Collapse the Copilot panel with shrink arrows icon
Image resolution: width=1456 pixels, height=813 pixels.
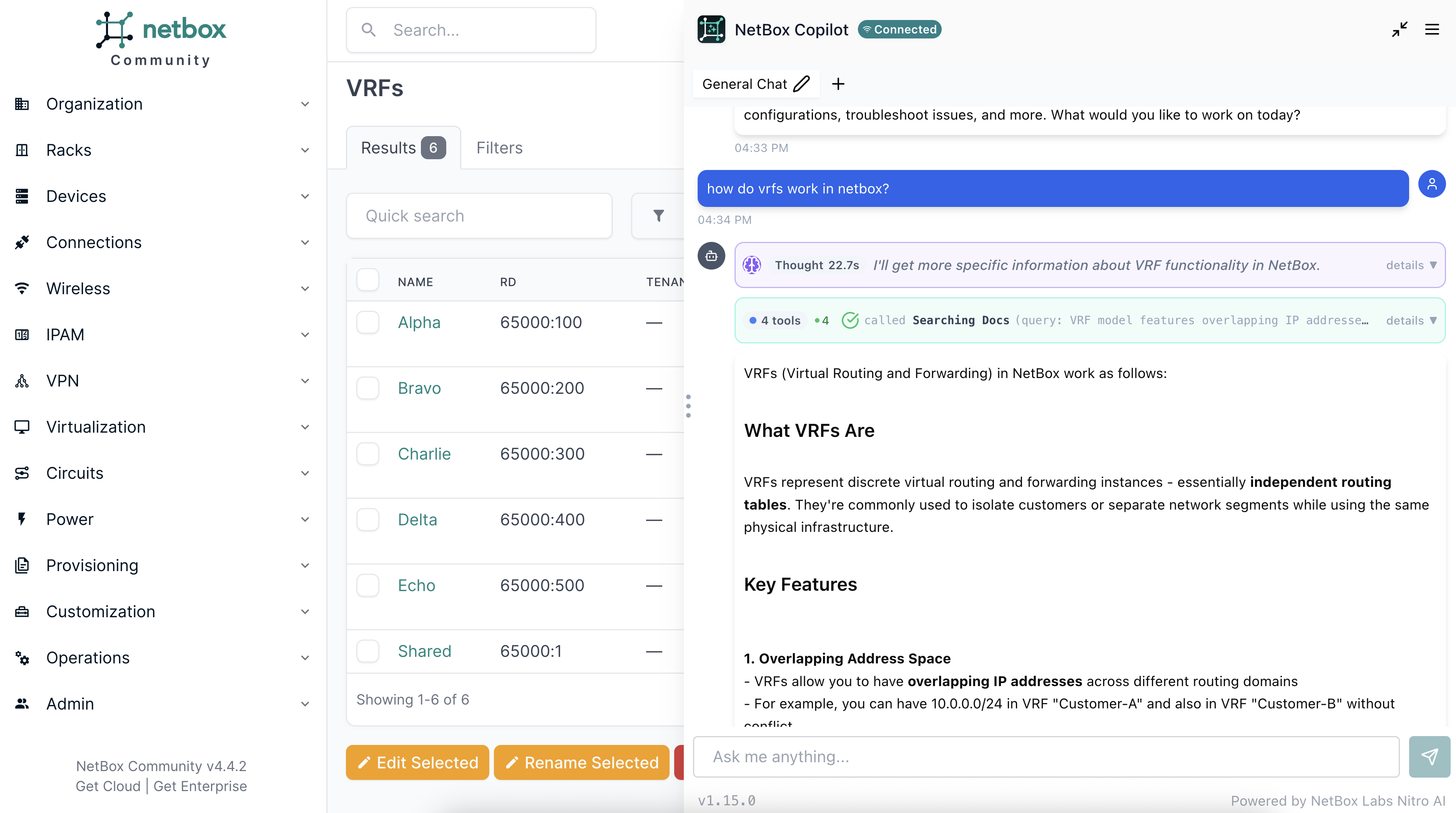click(x=1399, y=29)
